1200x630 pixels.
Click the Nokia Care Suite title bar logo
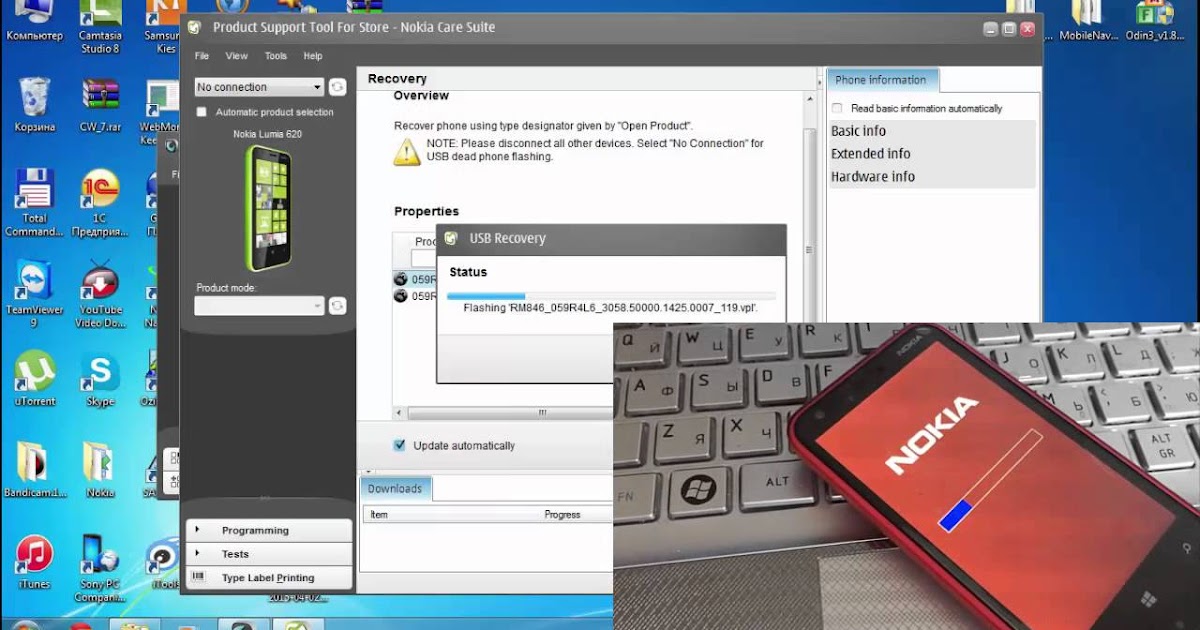pos(194,27)
